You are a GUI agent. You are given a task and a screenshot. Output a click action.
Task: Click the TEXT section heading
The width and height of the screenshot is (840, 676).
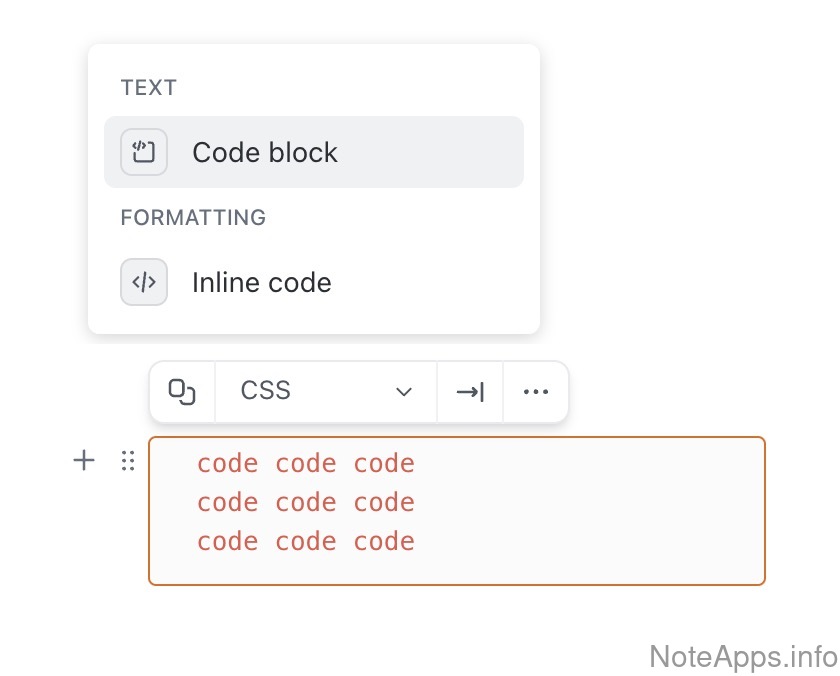148,88
